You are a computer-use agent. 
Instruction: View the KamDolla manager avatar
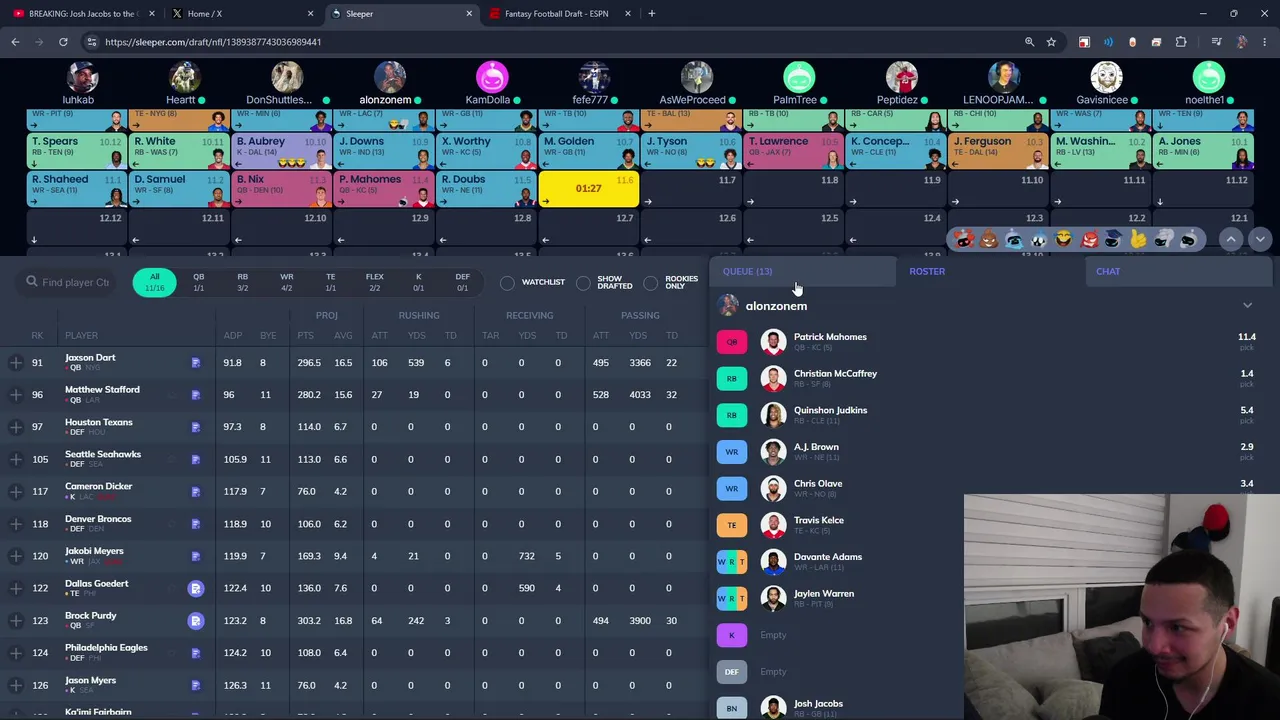tap(492, 77)
